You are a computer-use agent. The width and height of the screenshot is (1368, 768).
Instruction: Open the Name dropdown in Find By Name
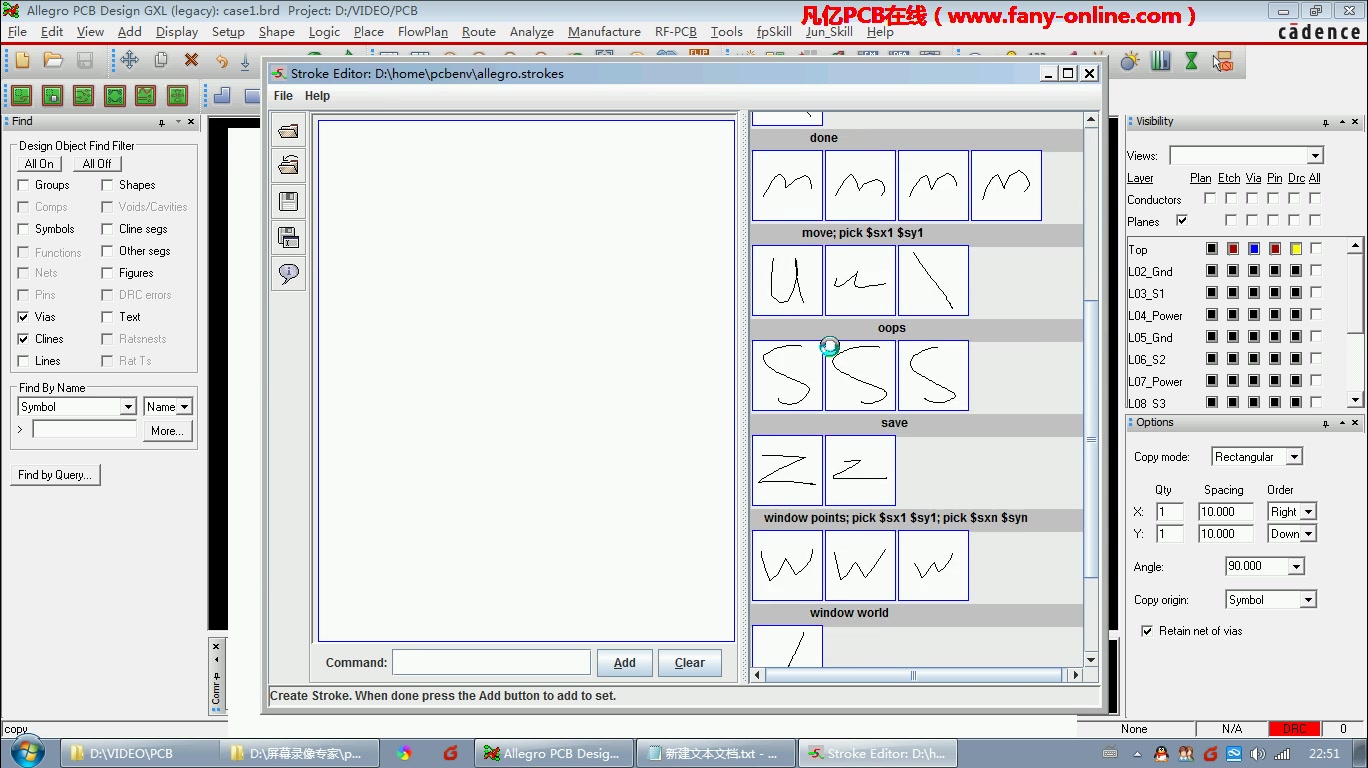click(x=184, y=407)
